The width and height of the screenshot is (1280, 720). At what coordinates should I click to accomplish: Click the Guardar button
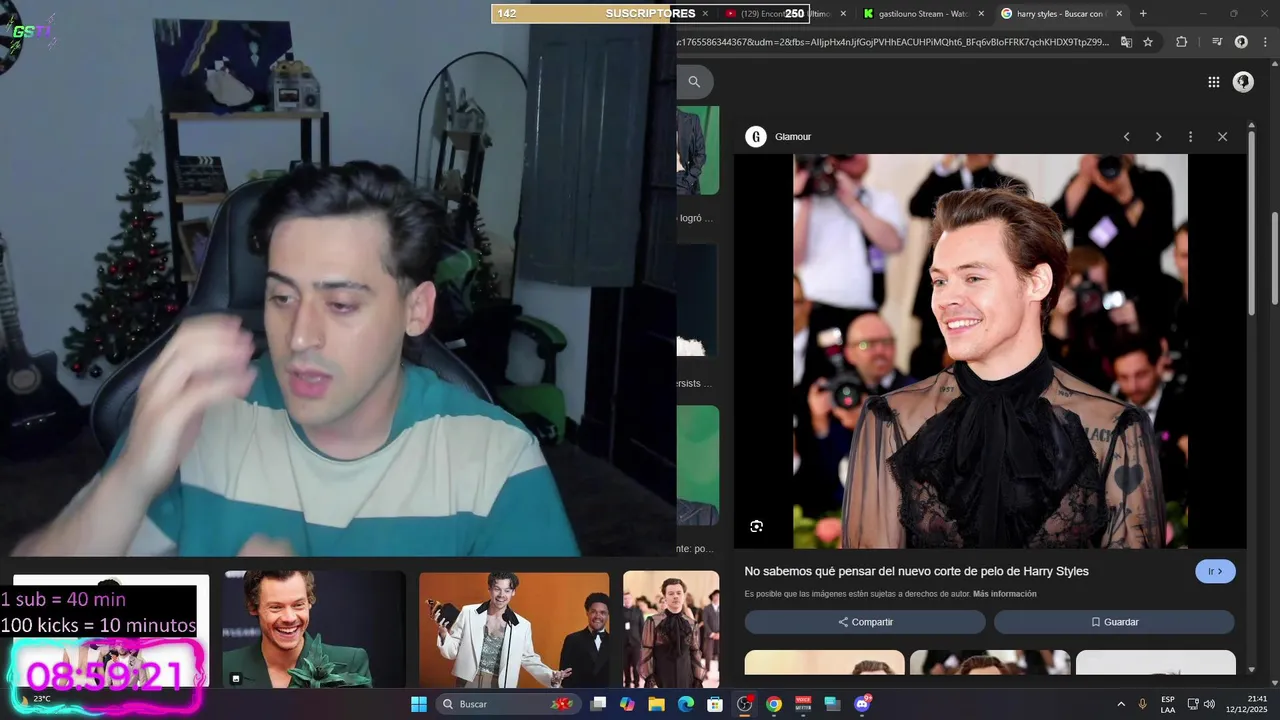click(1114, 622)
